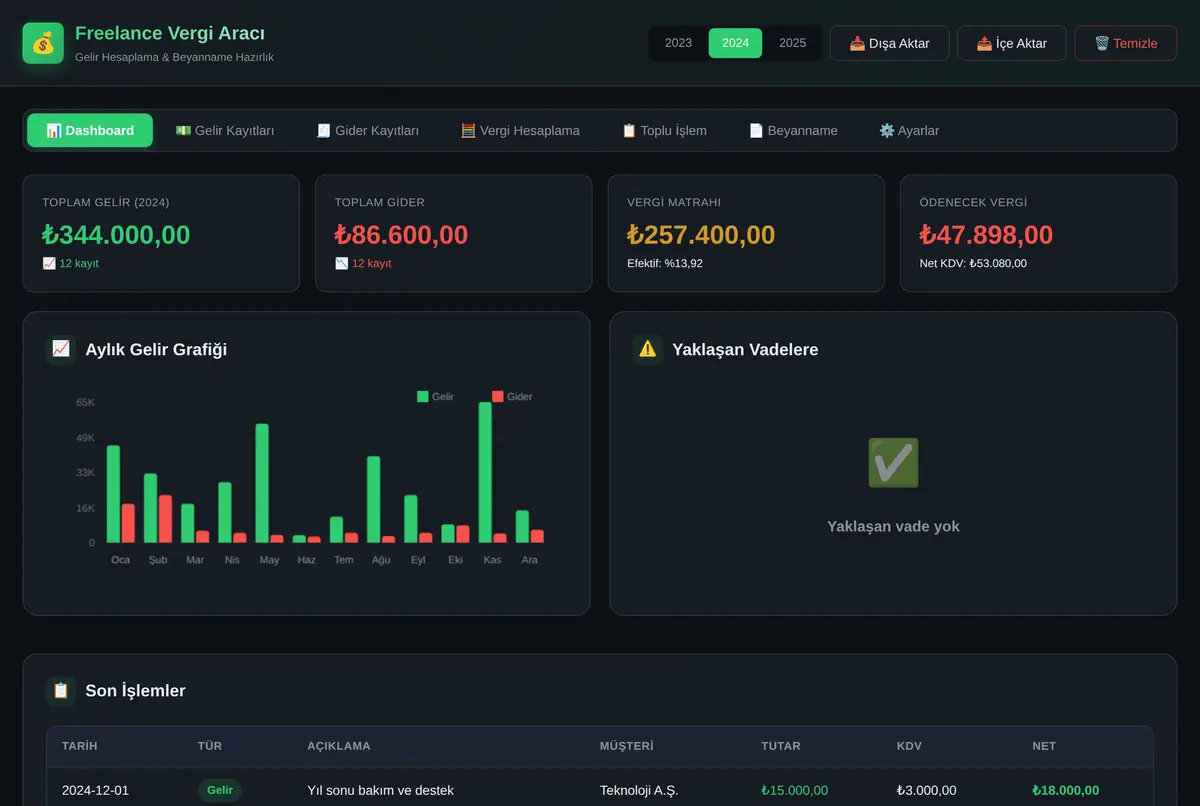This screenshot has width=1200, height=806.
Task: Click the Toplam Gelir ₺344.000,00 value
Action: click(116, 235)
